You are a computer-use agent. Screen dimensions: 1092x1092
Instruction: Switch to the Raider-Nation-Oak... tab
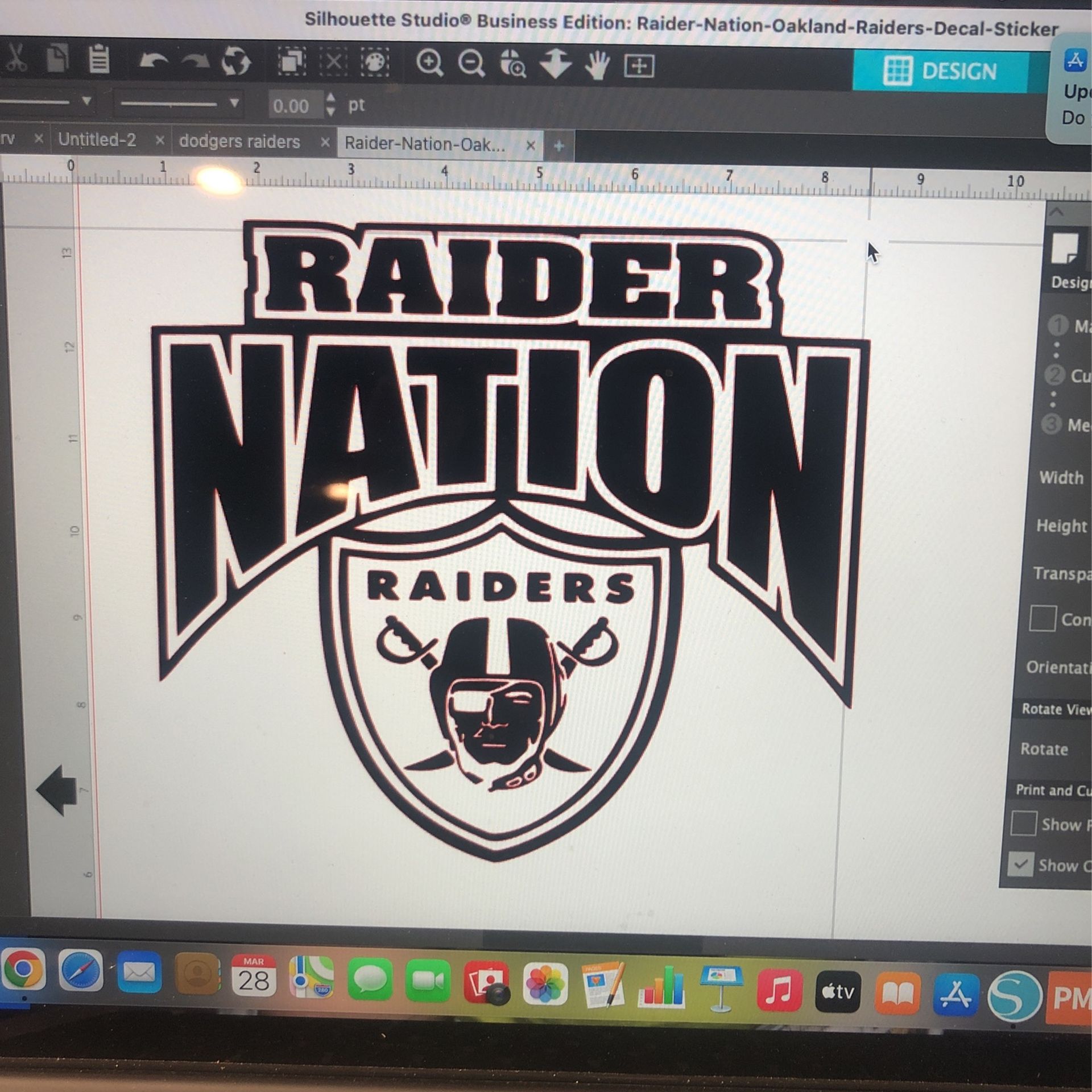(x=424, y=144)
